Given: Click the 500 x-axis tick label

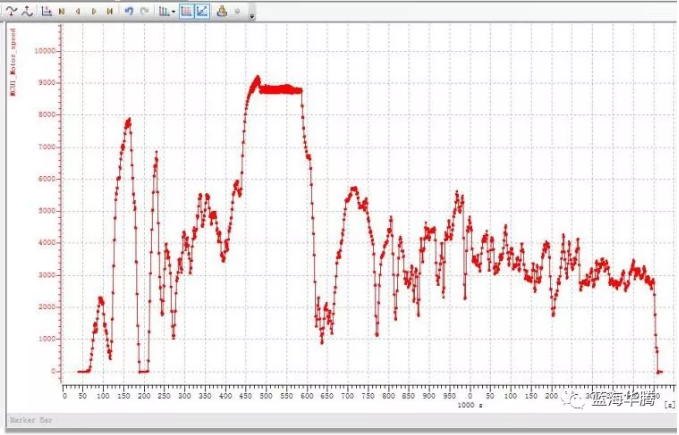Looking at the screenshot, I should pos(266,396).
